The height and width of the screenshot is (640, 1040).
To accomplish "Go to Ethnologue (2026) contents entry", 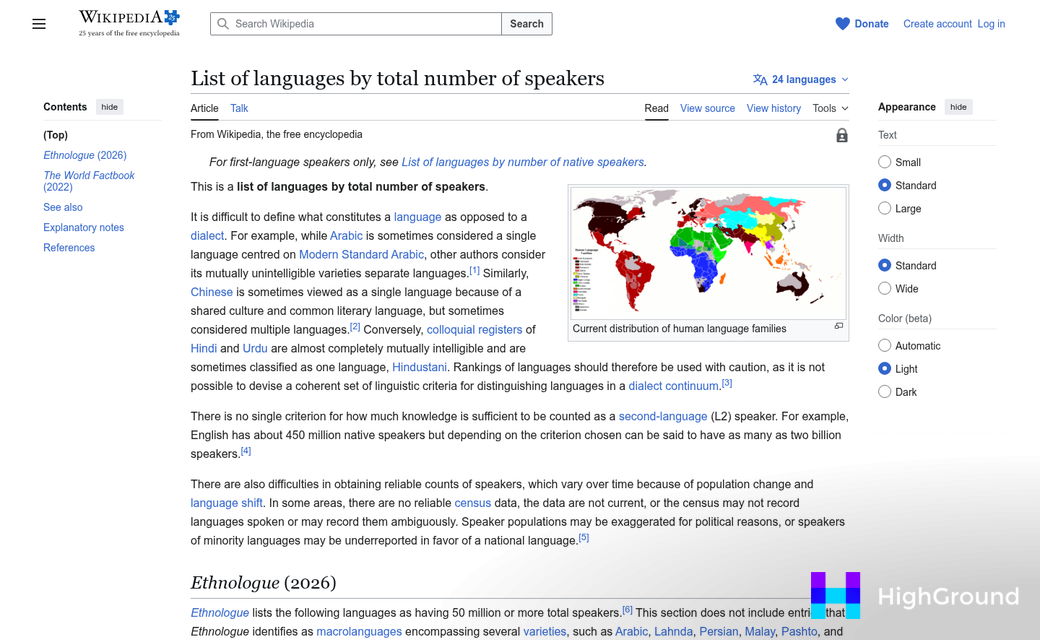I will pos(85,155).
